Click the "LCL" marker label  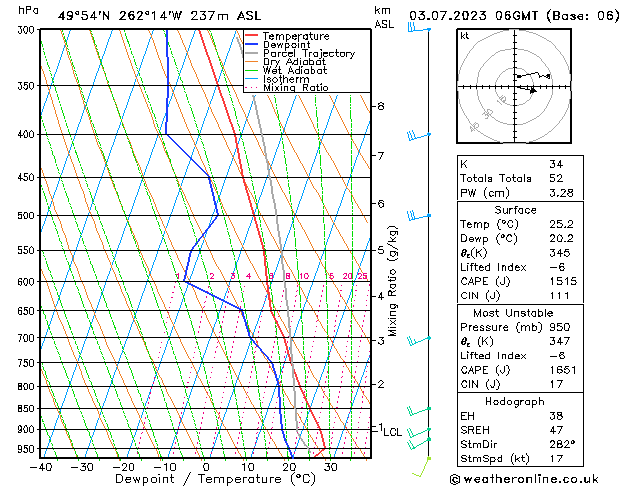tap(392, 432)
